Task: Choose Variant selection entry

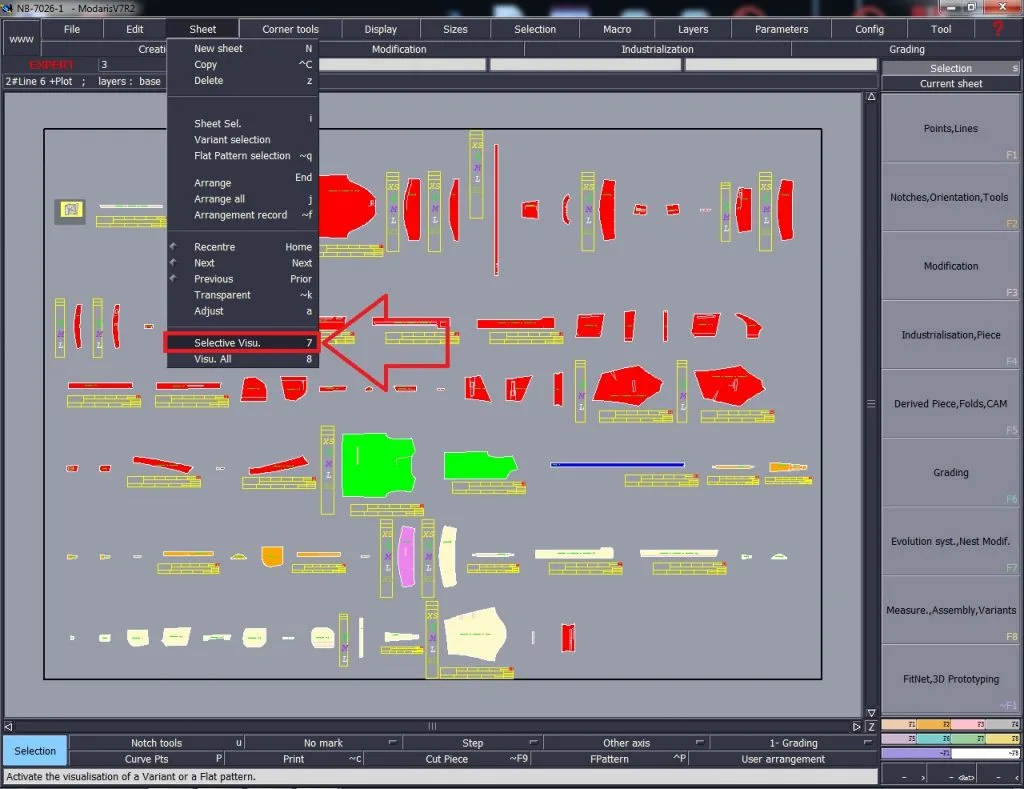Action: (x=242, y=139)
